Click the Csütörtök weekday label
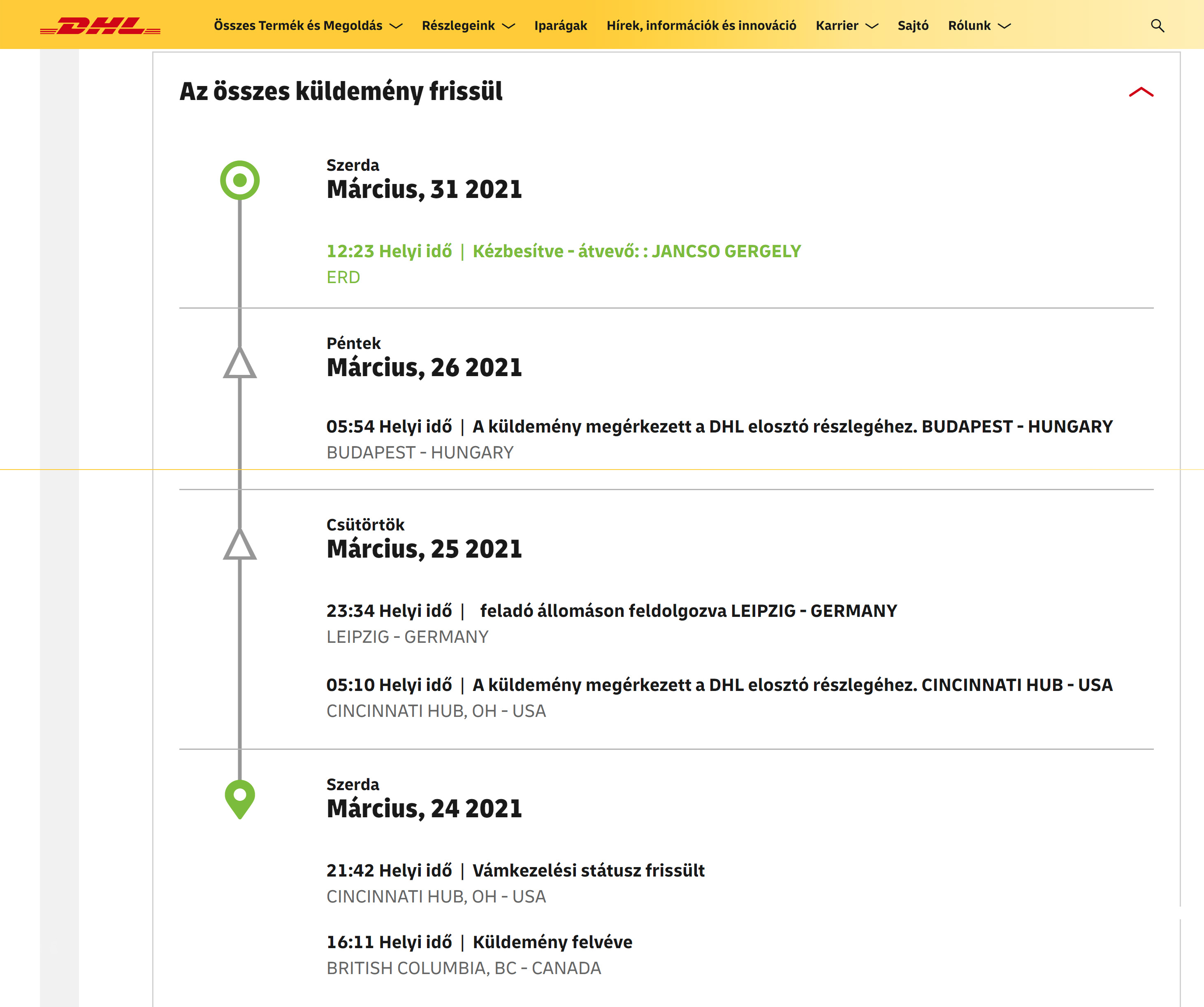The image size is (1204, 1007). 365,525
